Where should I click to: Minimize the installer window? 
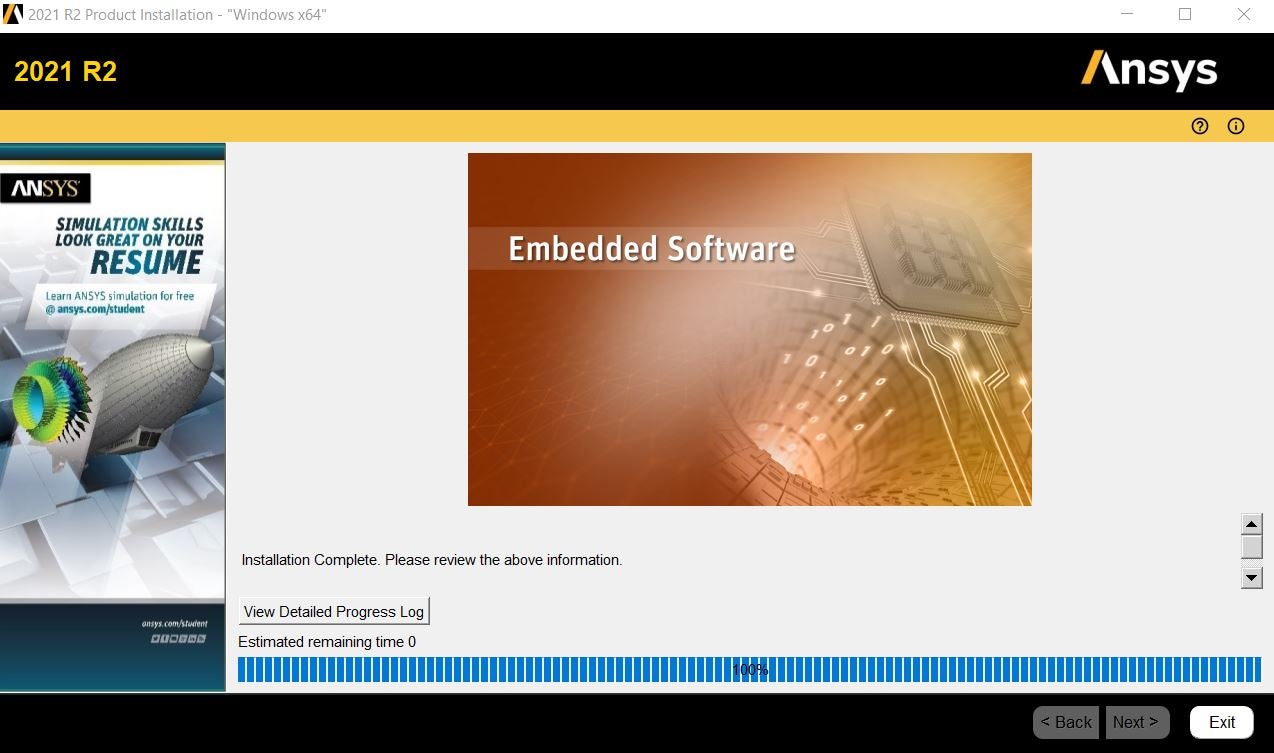(1126, 14)
